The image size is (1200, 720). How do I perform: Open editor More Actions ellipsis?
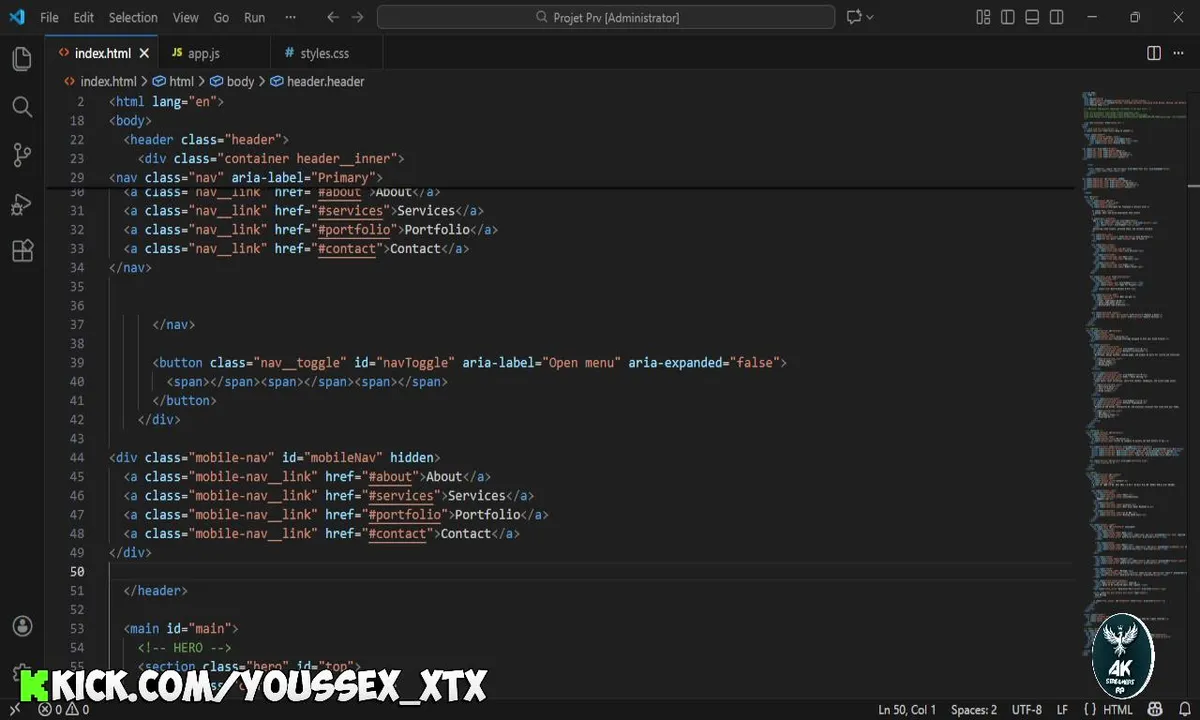tap(1180, 53)
